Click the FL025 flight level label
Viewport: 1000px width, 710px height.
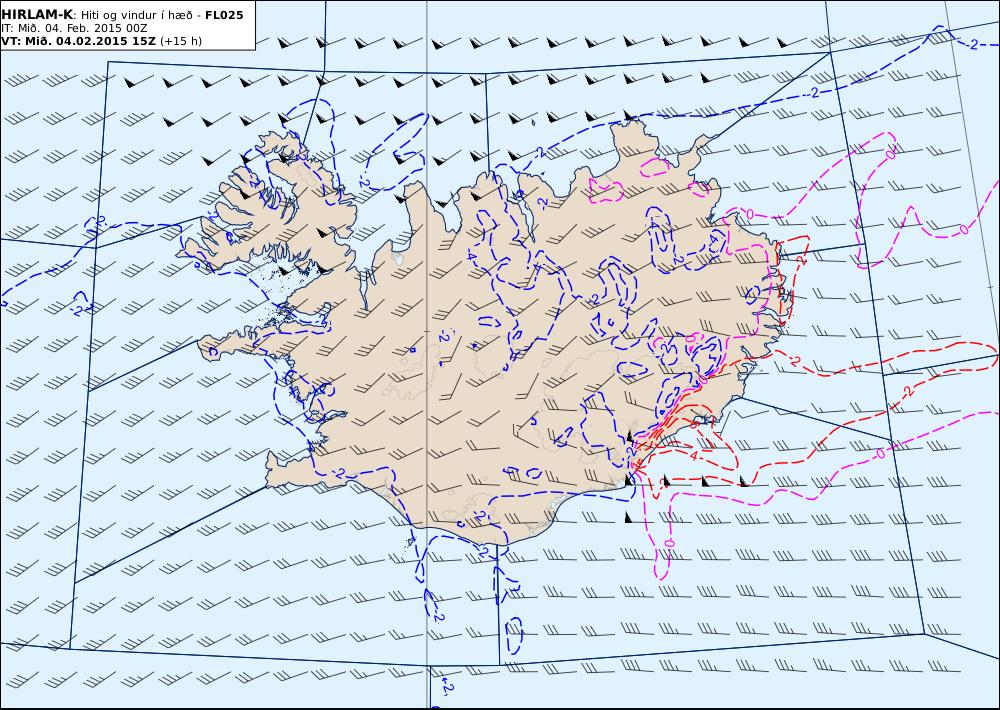pos(224,15)
